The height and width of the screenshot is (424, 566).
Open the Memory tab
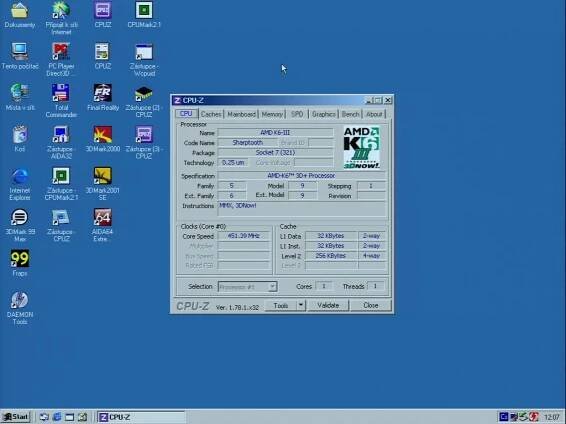pyautogui.click(x=272, y=114)
